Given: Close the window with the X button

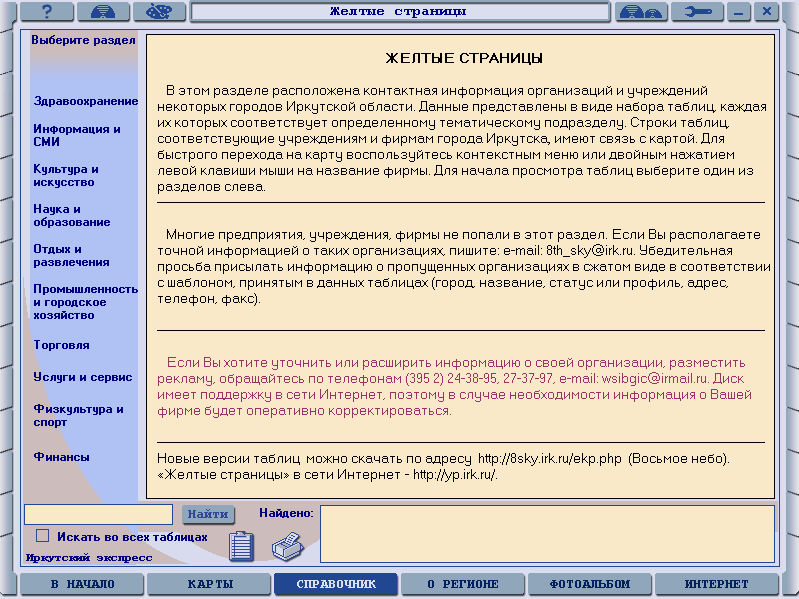Looking at the screenshot, I should 767,11.
